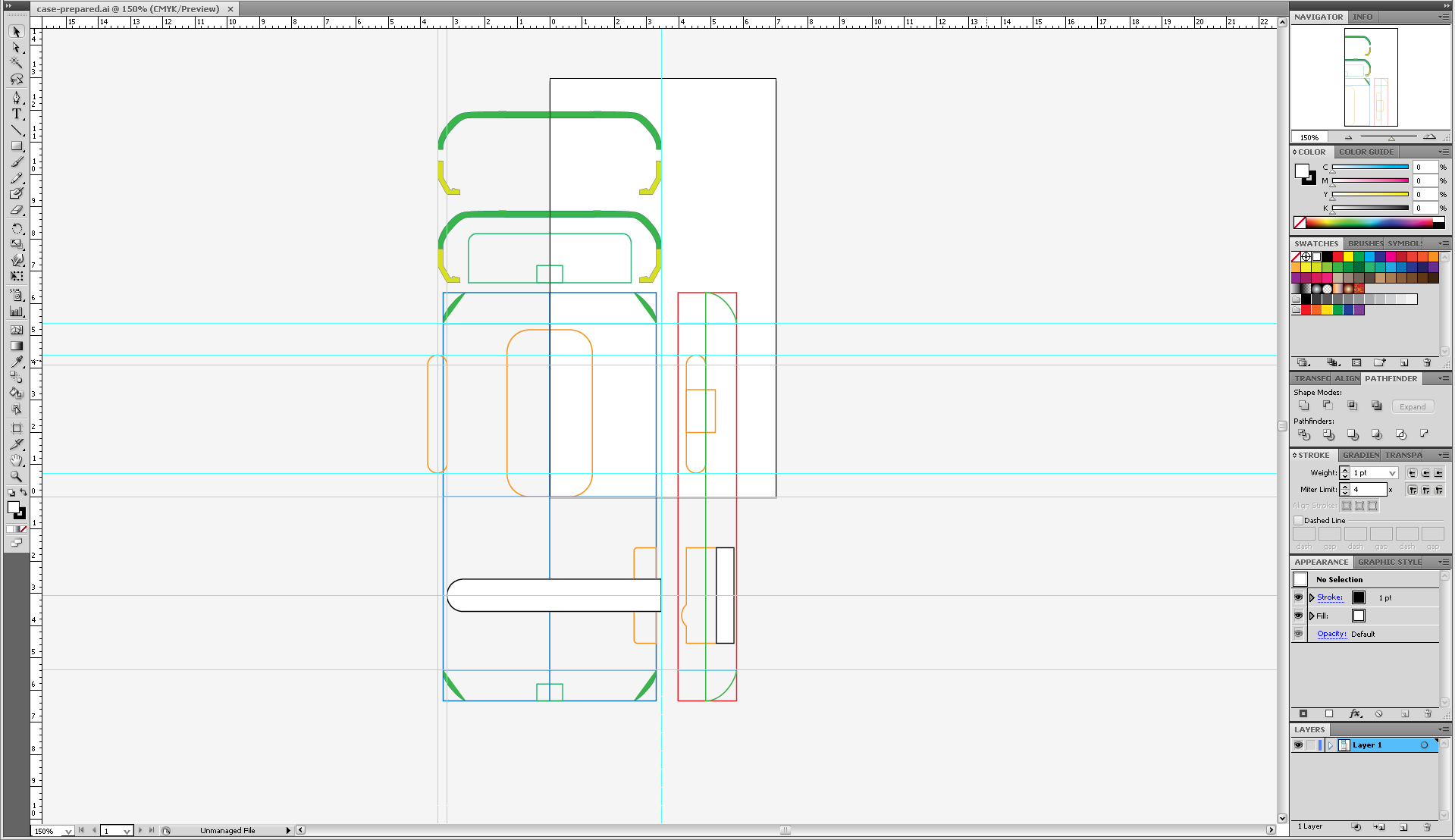The height and width of the screenshot is (840, 1455).
Task: Activate the Zoom tool
Action: pyautogui.click(x=17, y=476)
